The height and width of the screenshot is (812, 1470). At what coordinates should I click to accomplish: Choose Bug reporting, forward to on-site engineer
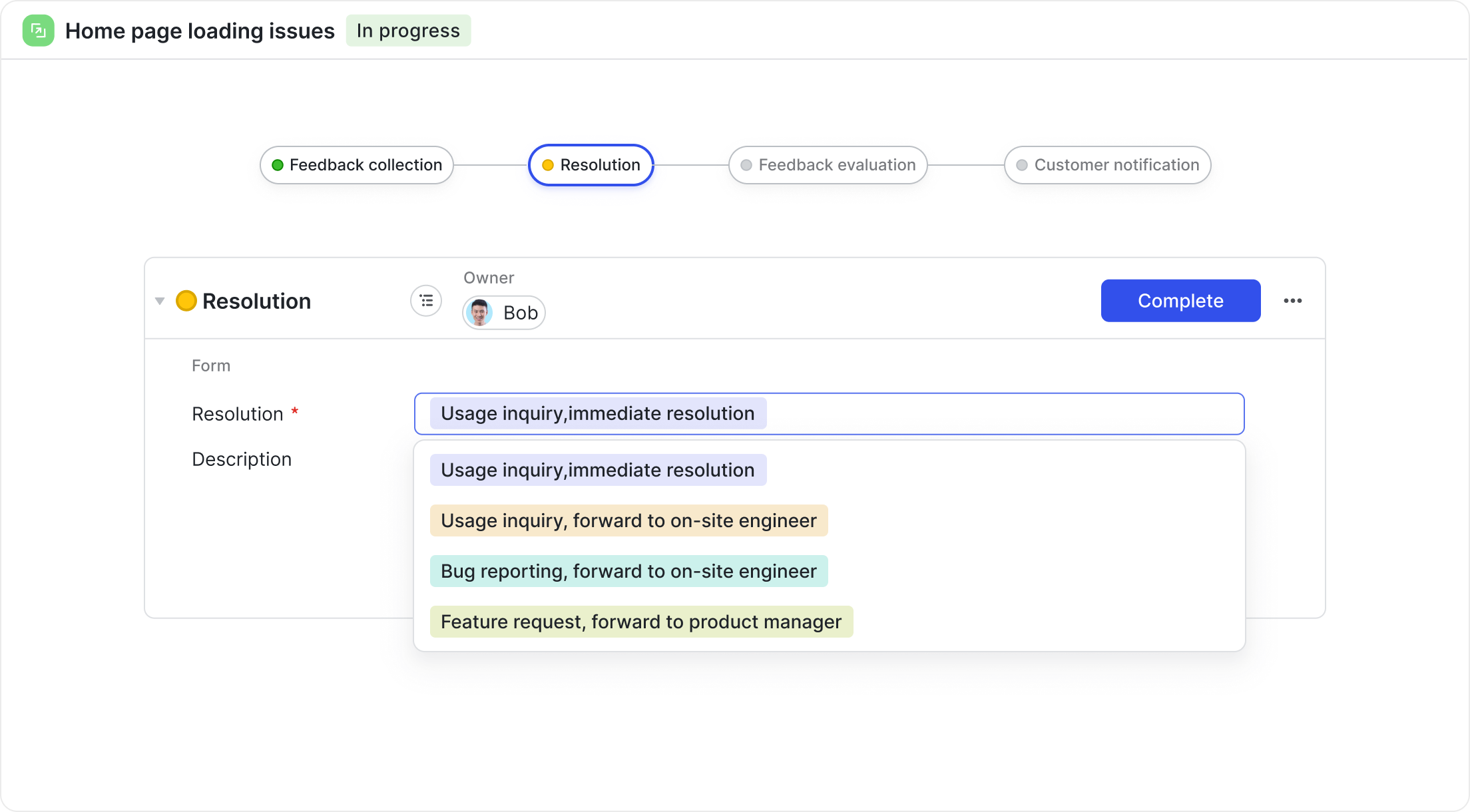[x=628, y=571]
